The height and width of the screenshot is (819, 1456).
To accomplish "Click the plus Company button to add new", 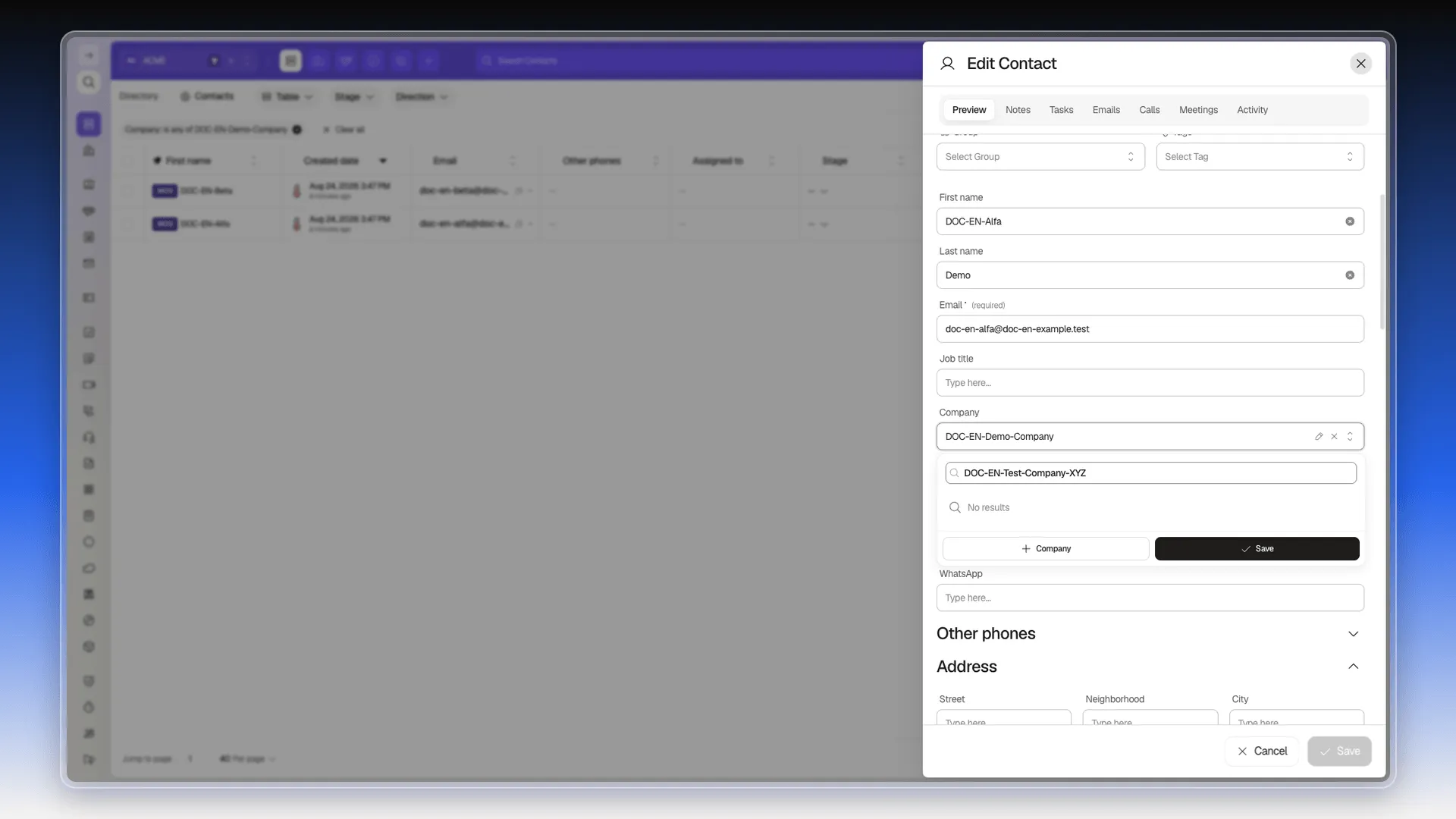I will click(1046, 549).
